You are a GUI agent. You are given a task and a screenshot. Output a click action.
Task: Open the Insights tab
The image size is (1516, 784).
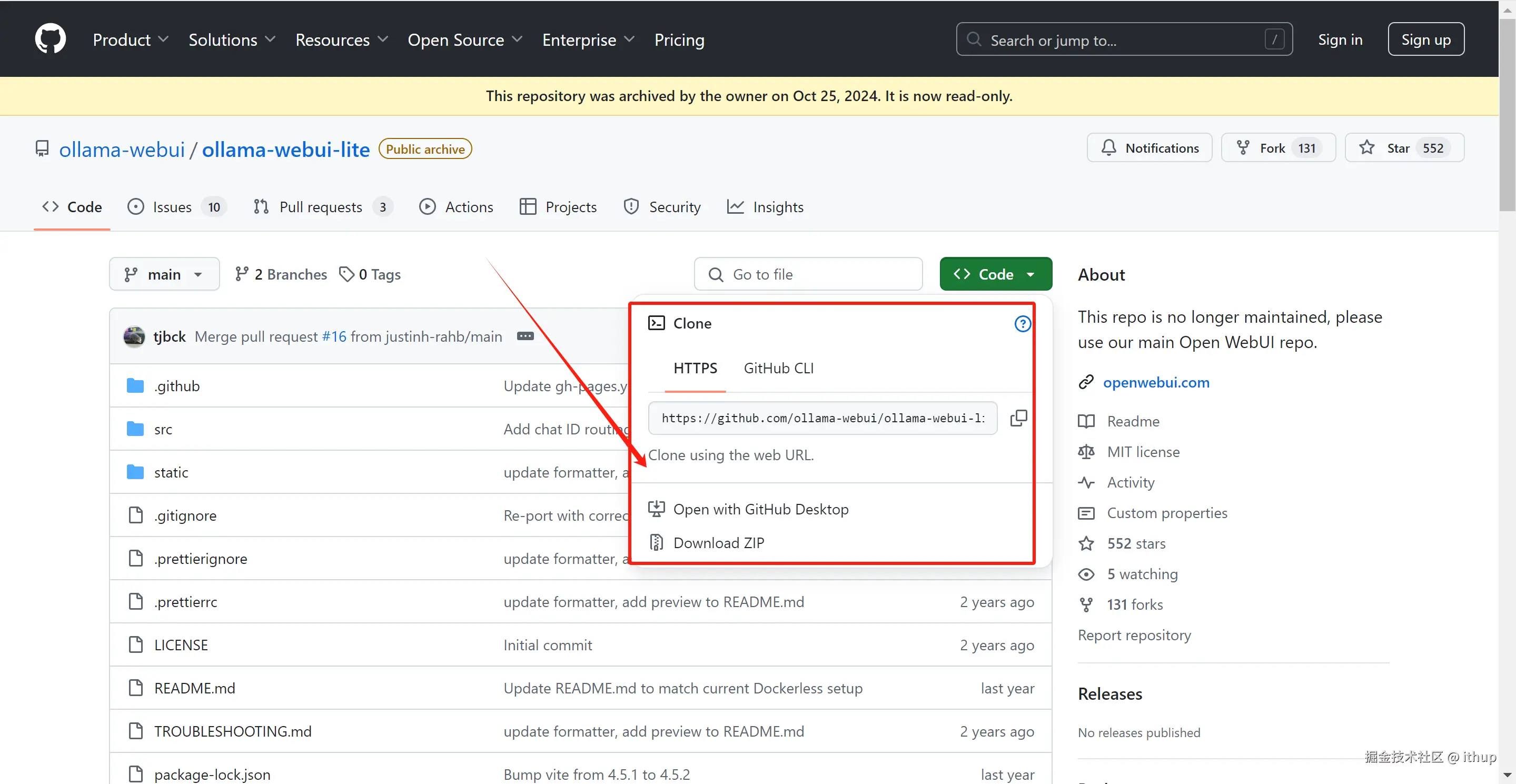pos(777,207)
